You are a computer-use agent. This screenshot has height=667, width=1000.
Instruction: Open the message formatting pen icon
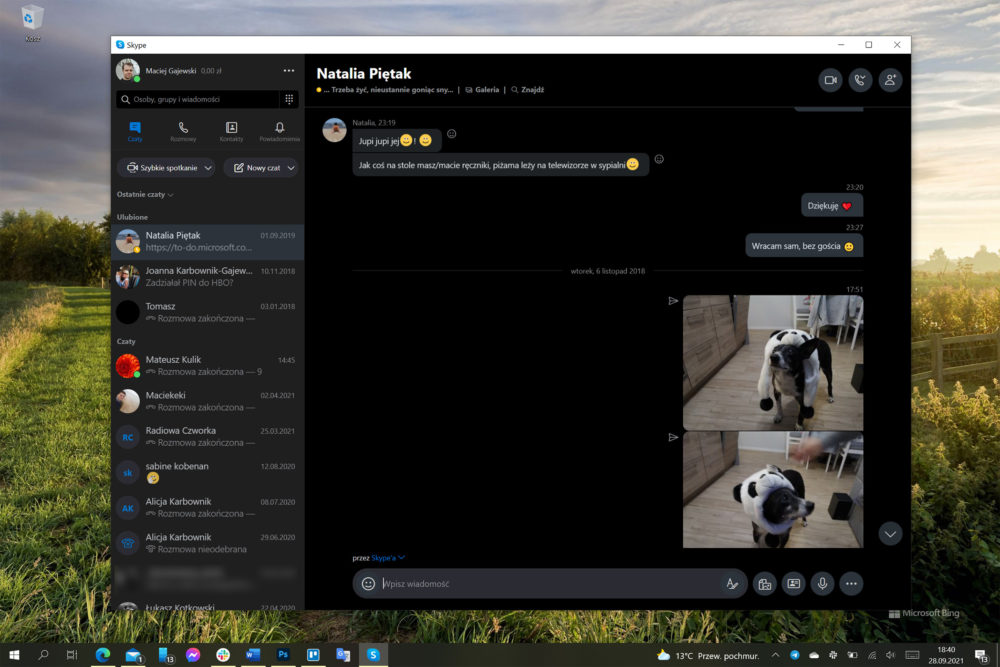(x=732, y=583)
